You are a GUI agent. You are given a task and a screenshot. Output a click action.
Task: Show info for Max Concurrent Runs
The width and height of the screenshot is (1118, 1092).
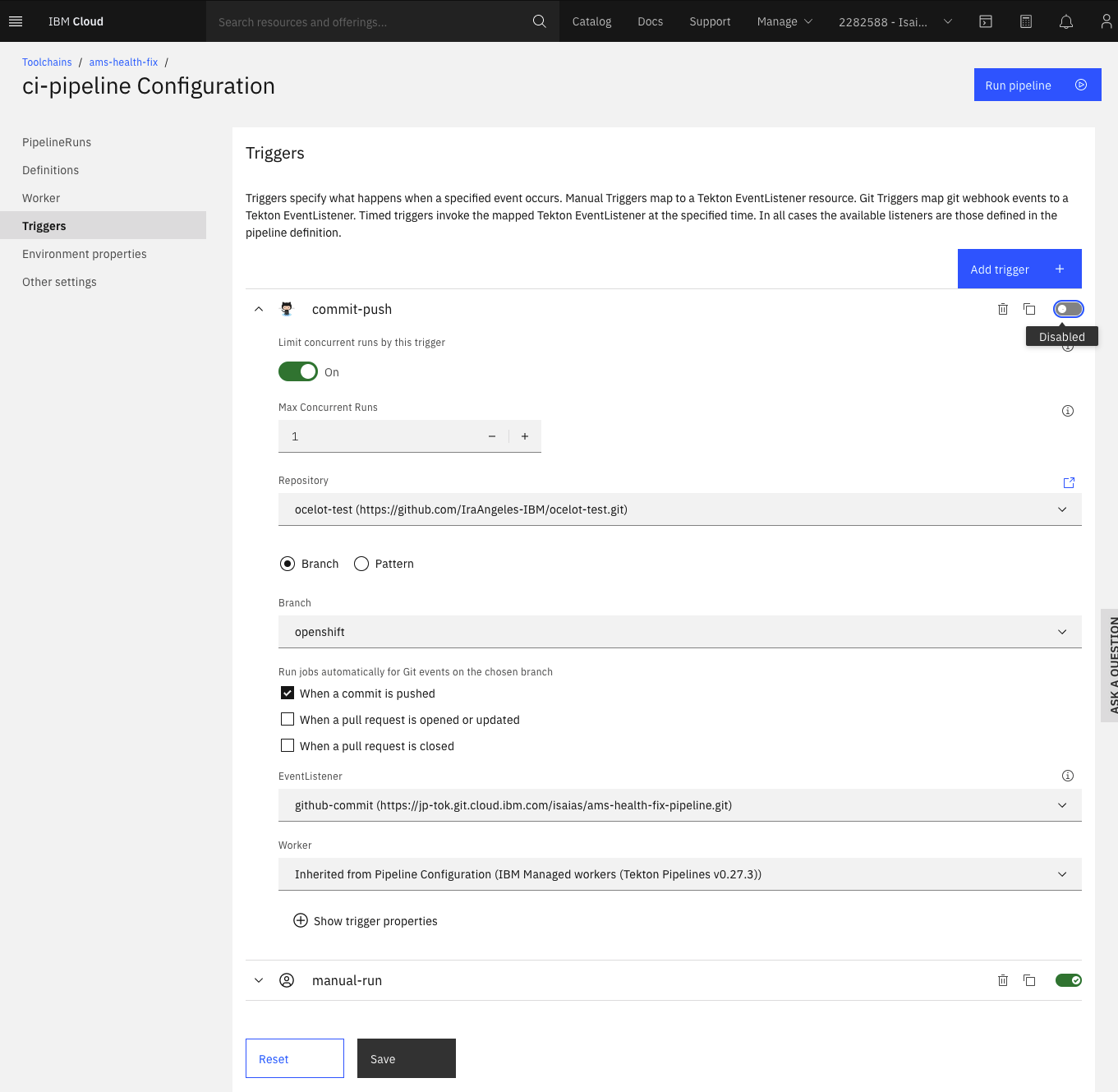1068,411
